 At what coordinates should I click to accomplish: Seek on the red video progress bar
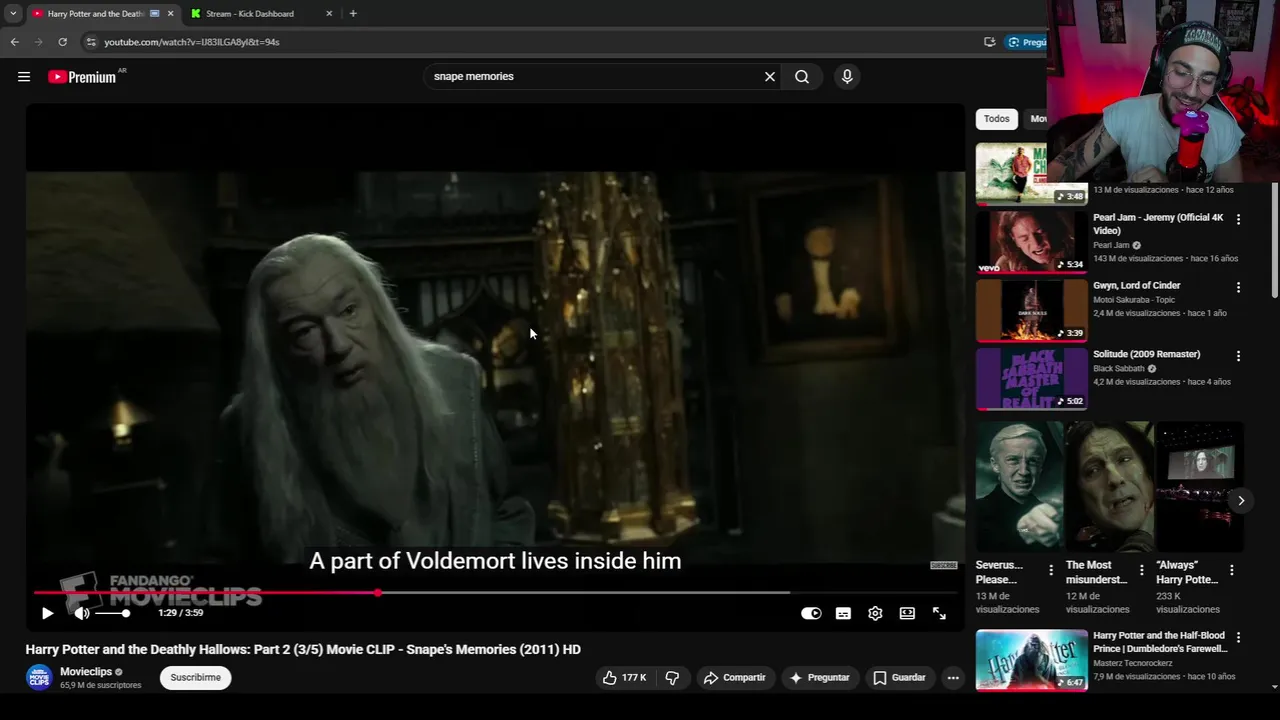[x=496, y=593]
